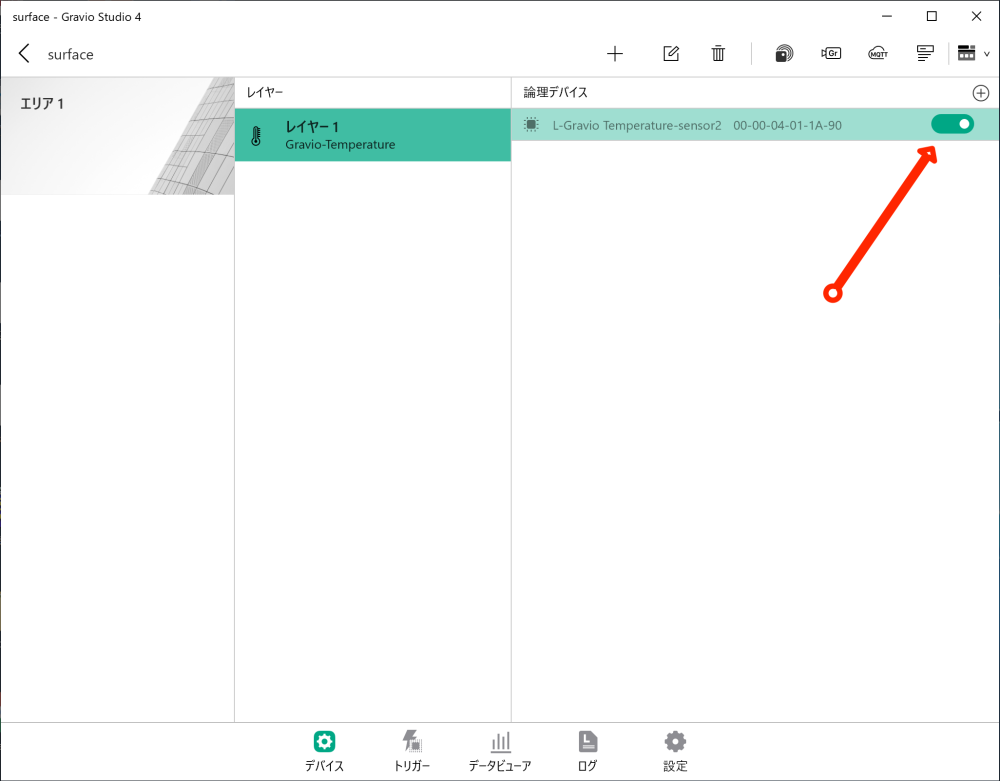
Task: Click the trash delete icon
Action: tap(718, 54)
